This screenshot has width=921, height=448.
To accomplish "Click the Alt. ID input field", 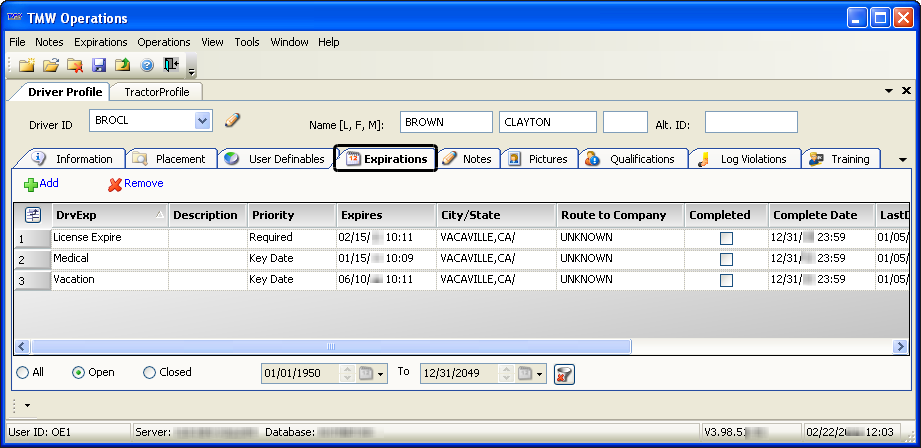I will click(x=750, y=122).
